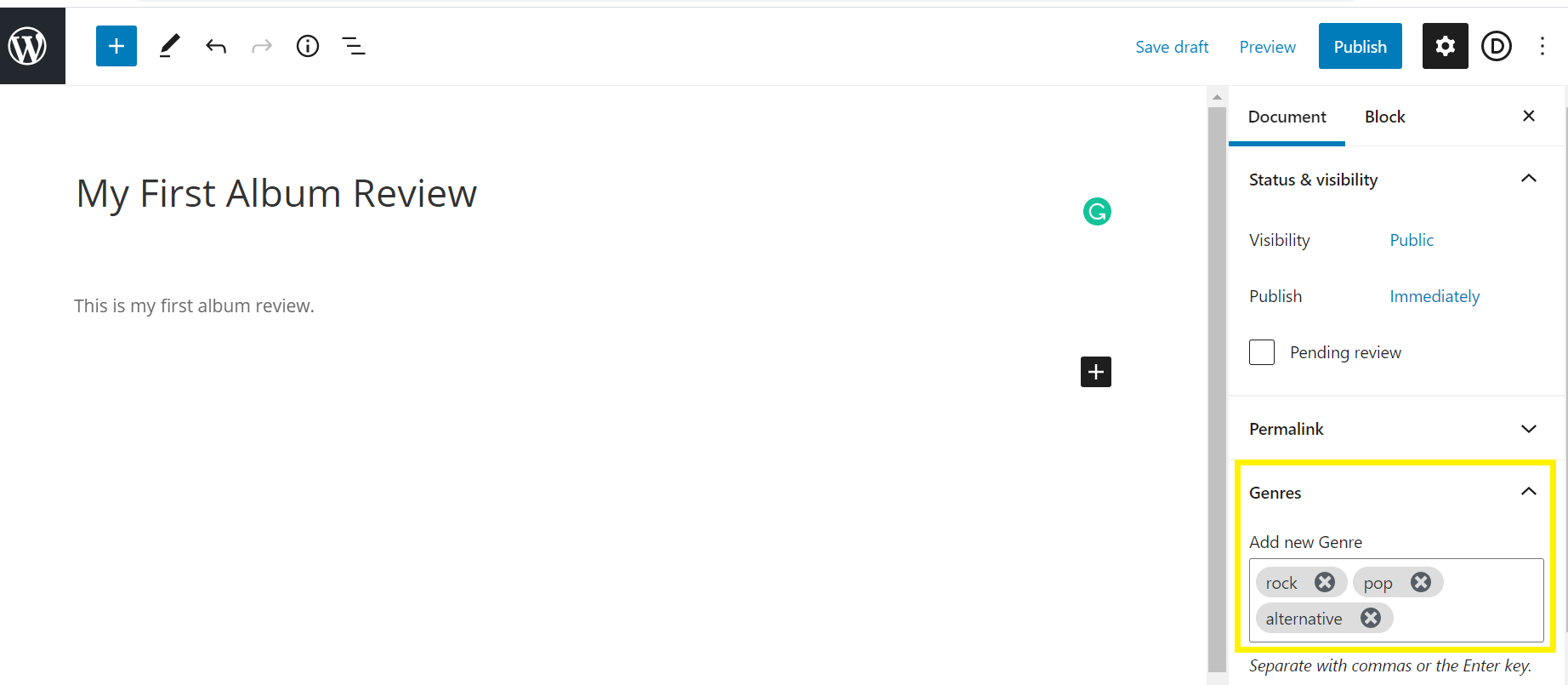Toggle the settings gear panel
This screenshot has height=685, width=1568.
[1444, 46]
